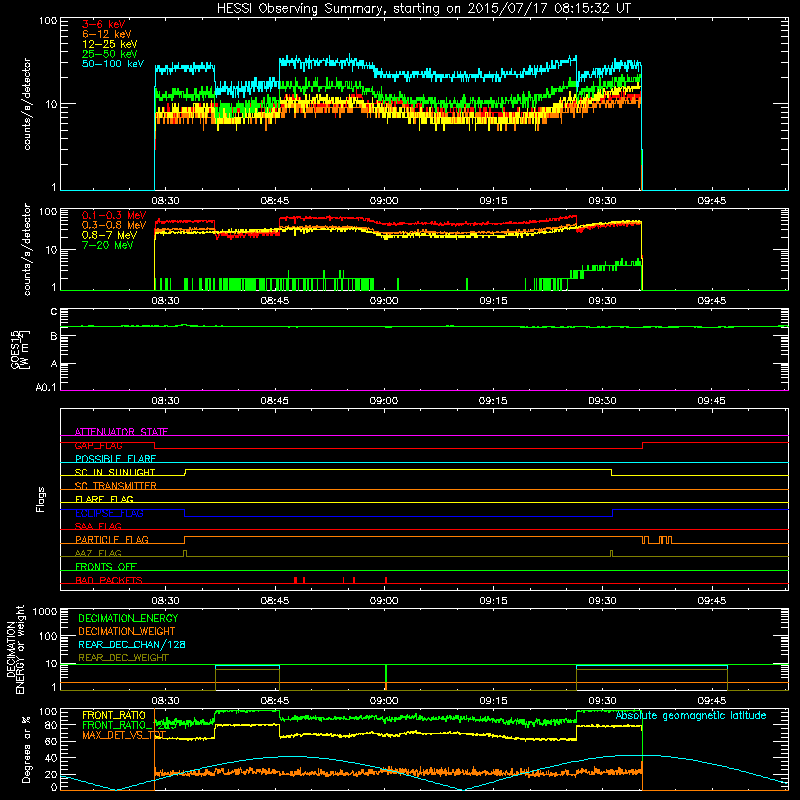Screen dimensions: 800x800
Task: Click the 0.1-0.3 MeV legend label
Action: pos(114,215)
